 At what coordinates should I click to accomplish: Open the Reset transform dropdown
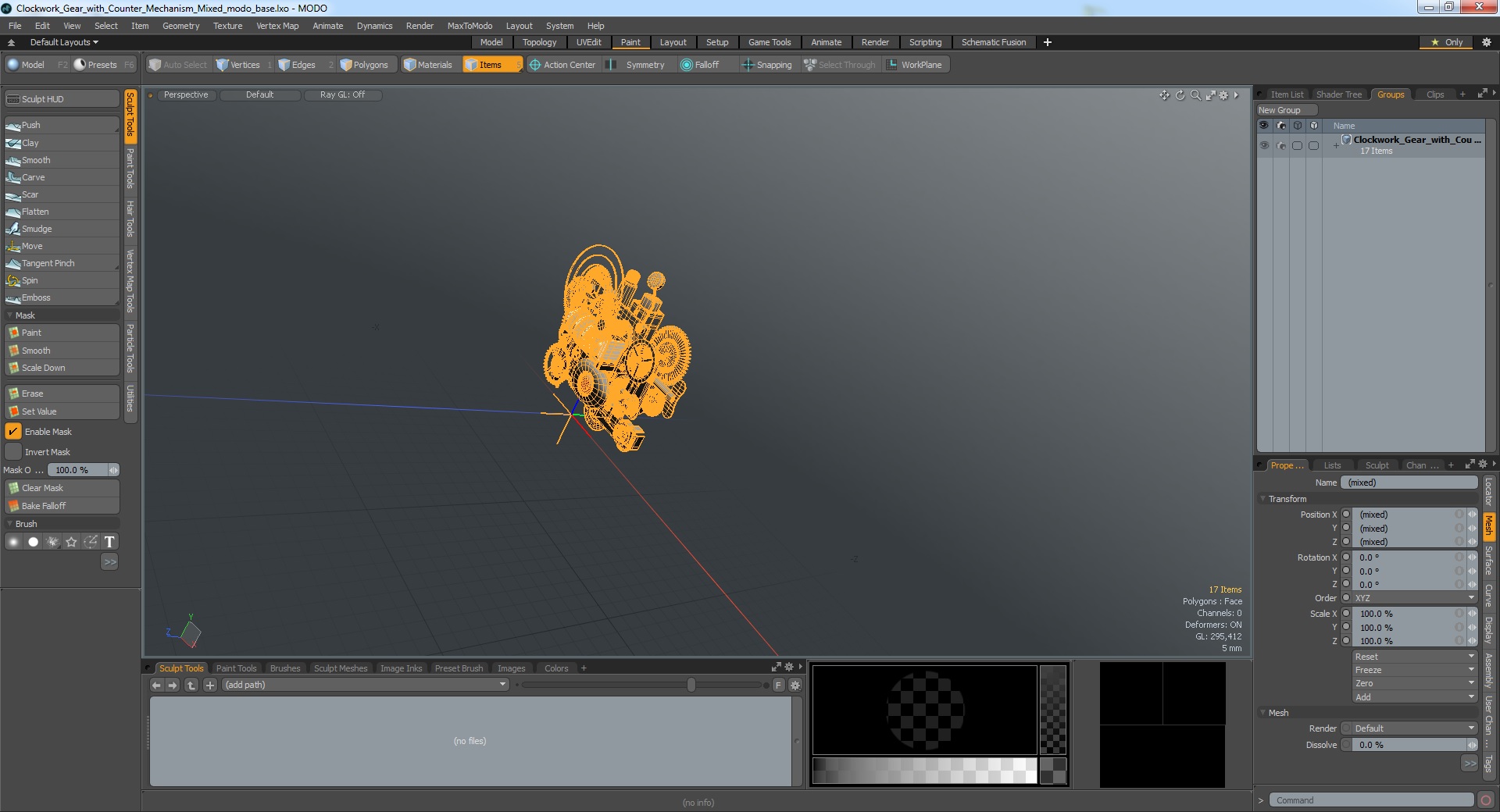1414,657
